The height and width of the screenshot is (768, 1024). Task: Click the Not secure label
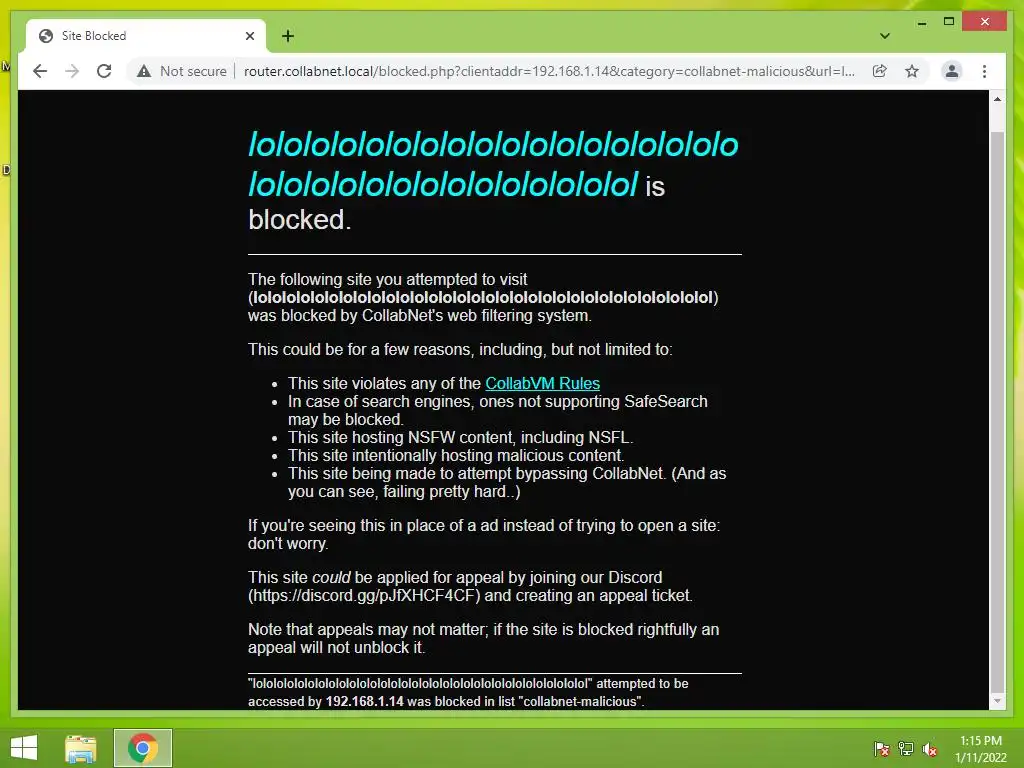193,71
